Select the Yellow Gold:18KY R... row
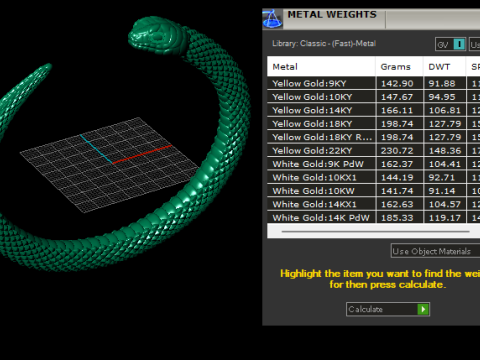The height and width of the screenshot is (360, 480). click(x=373, y=137)
